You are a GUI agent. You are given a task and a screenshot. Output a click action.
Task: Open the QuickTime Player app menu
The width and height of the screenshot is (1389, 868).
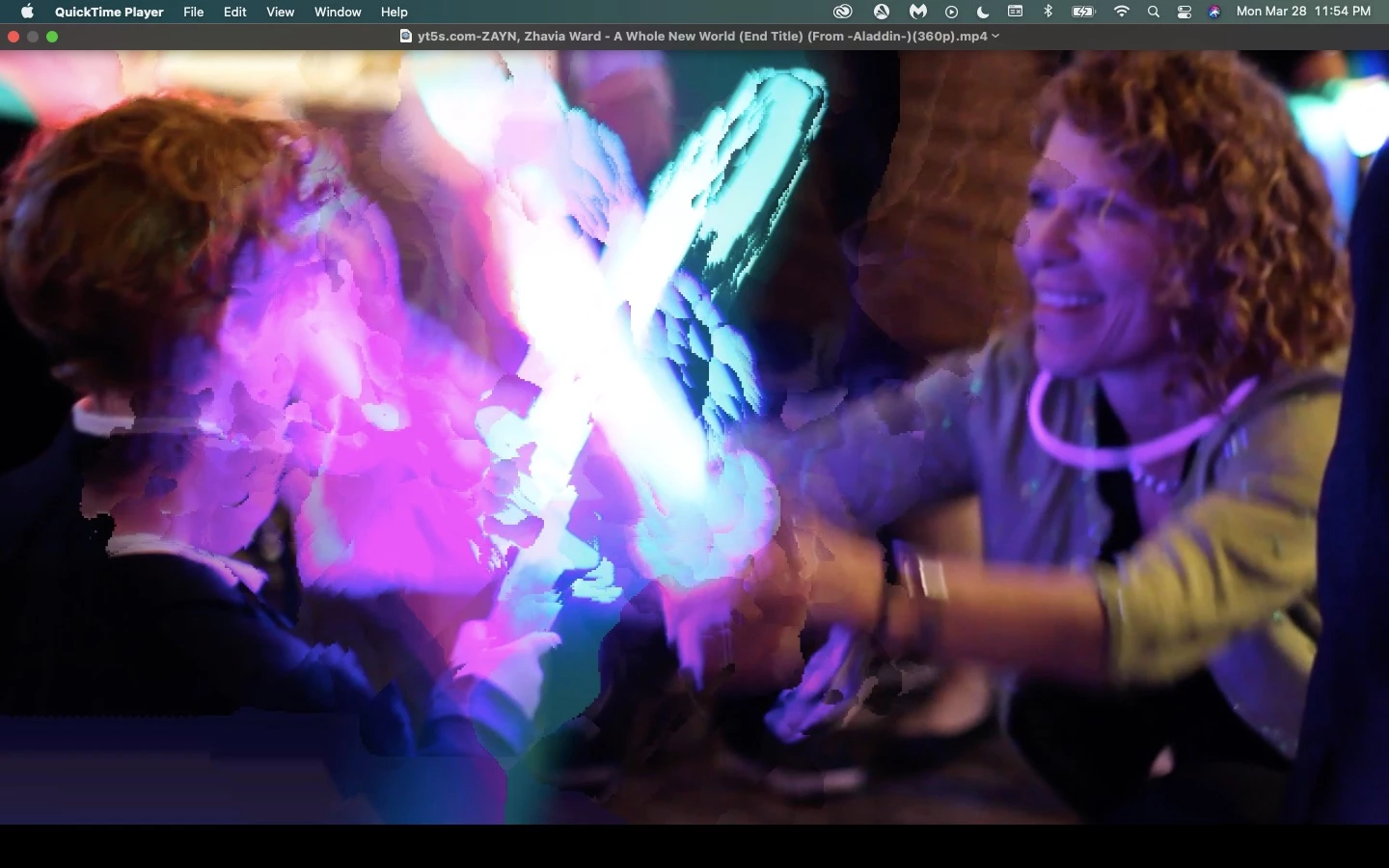(x=109, y=12)
